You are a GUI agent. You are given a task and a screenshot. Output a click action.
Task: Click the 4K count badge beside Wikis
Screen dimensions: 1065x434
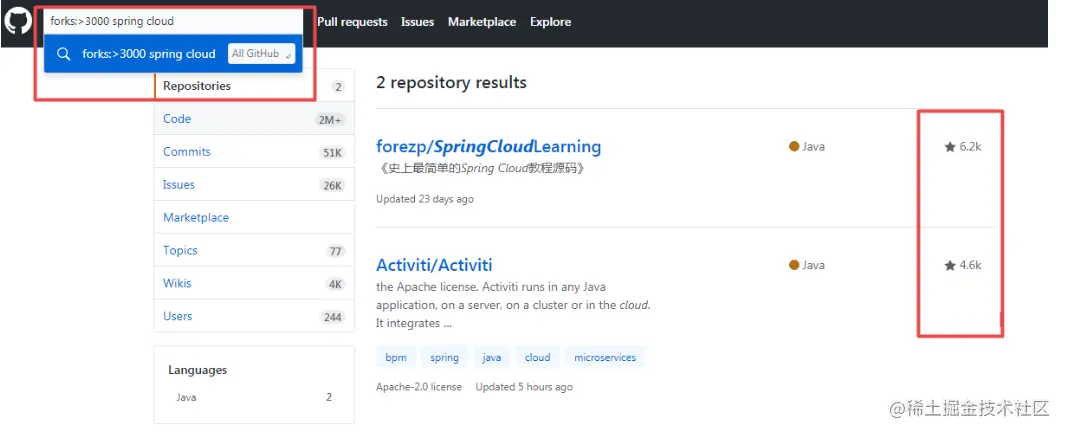[x=335, y=284]
